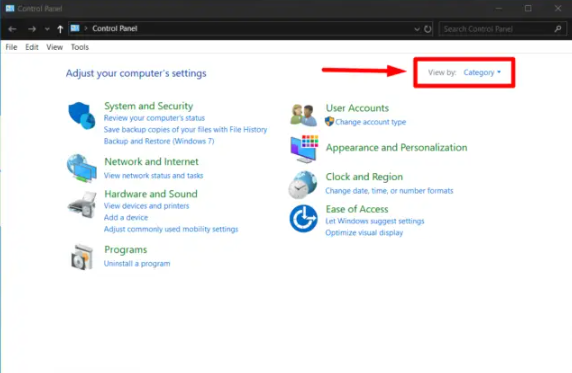This screenshot has height=373, width=572.
Task: Open the Programs category
Action: [125, 250]
